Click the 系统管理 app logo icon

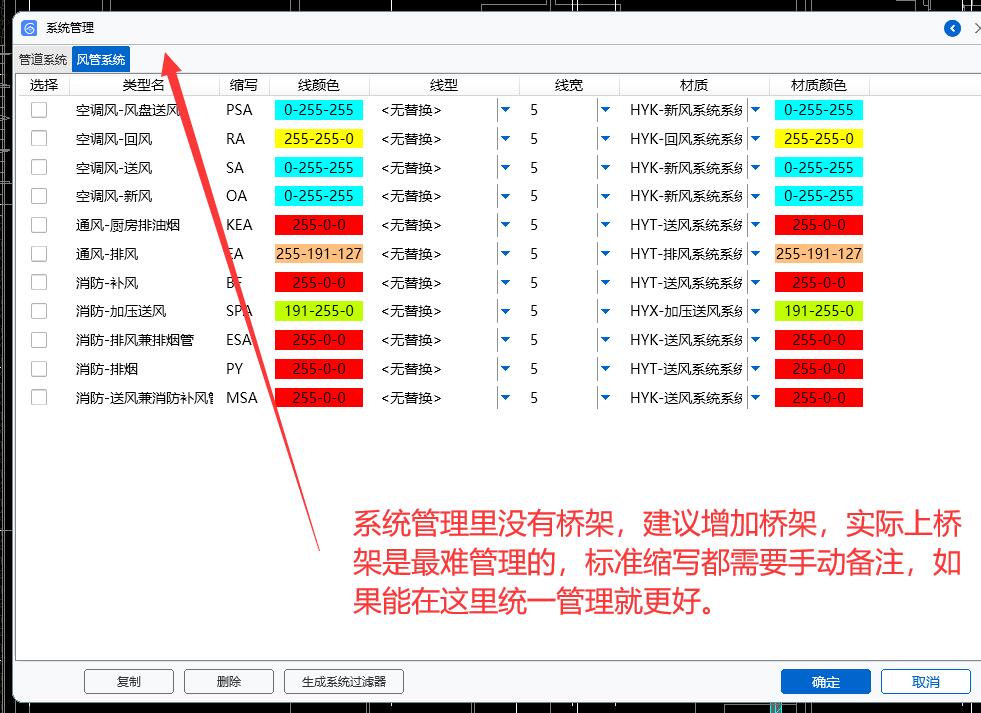[x=29, y=28]
